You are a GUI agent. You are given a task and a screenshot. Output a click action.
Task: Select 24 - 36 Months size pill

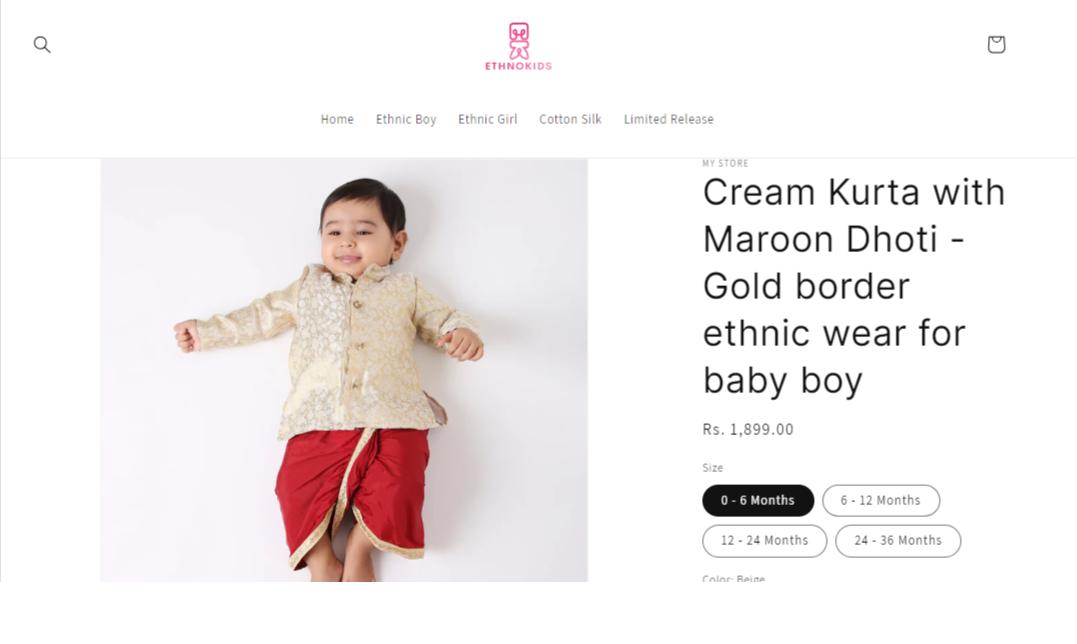[x=898, y=540]
